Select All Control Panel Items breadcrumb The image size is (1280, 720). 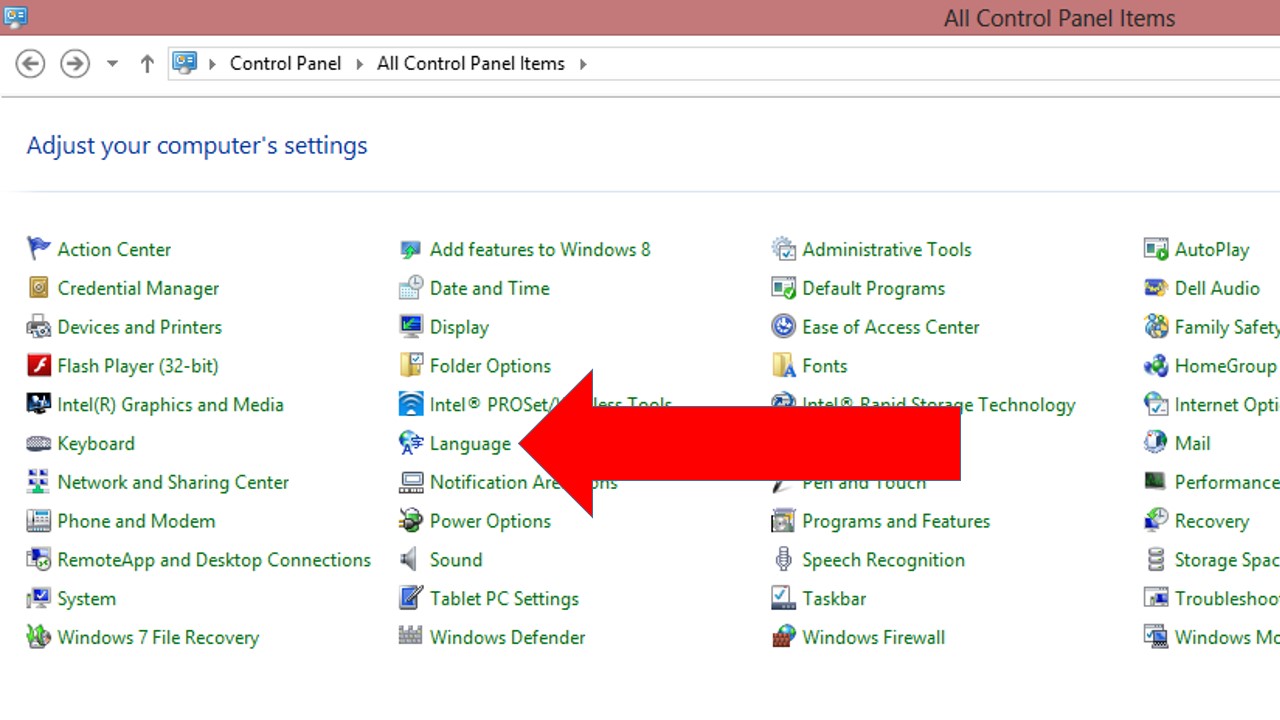point(470,64)
